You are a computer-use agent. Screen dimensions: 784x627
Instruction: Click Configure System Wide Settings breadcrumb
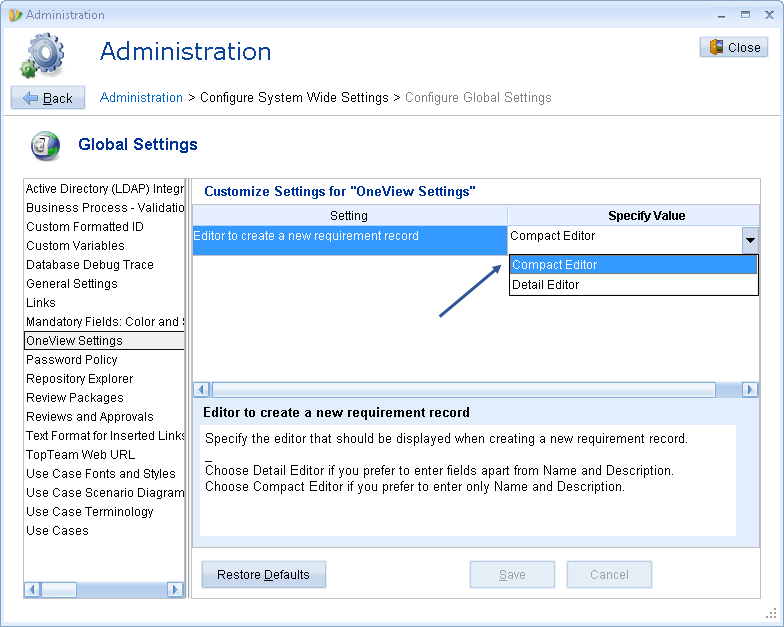click(x=294, y=98)
